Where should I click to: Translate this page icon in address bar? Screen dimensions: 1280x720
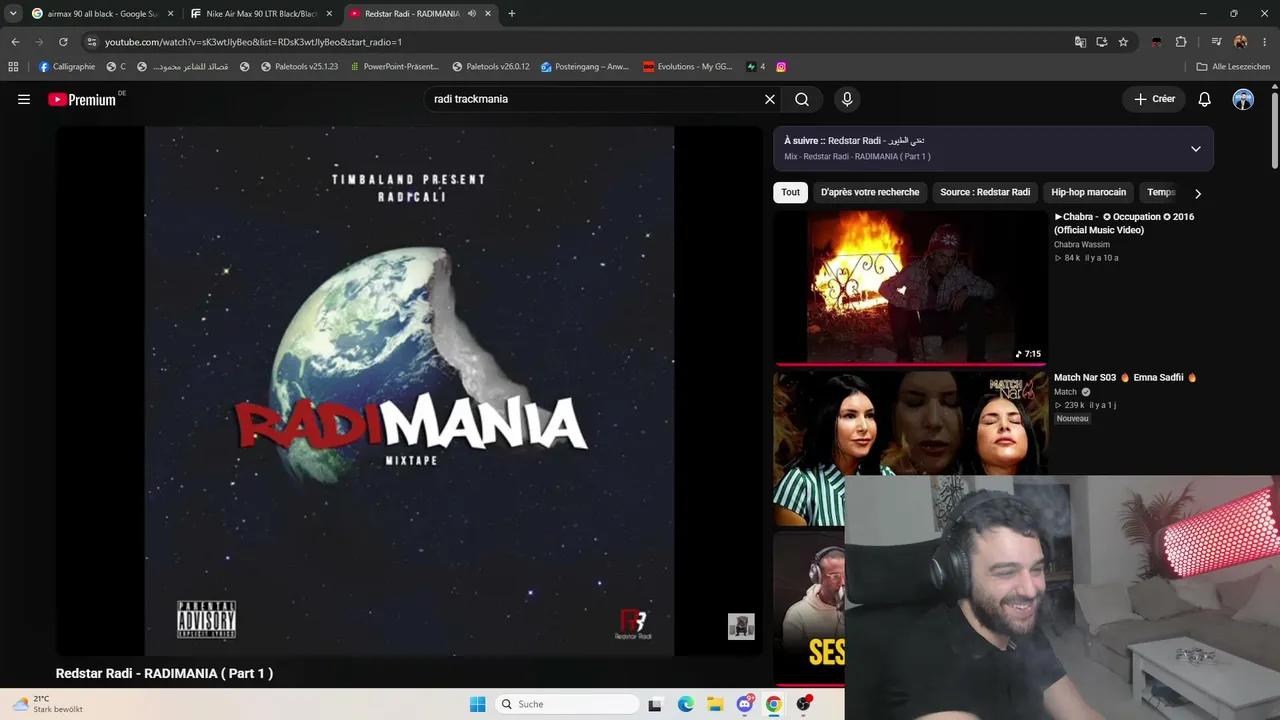click(1080, 42)
